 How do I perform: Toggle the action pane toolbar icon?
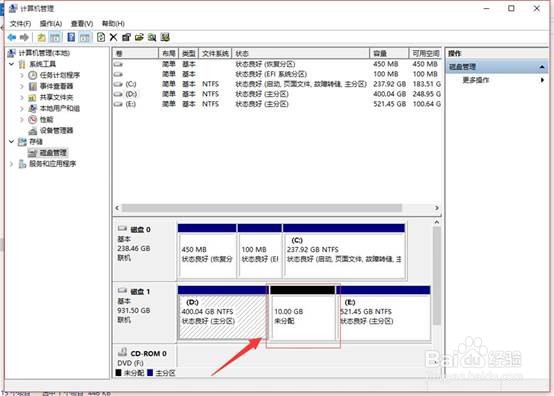(84, 37)
